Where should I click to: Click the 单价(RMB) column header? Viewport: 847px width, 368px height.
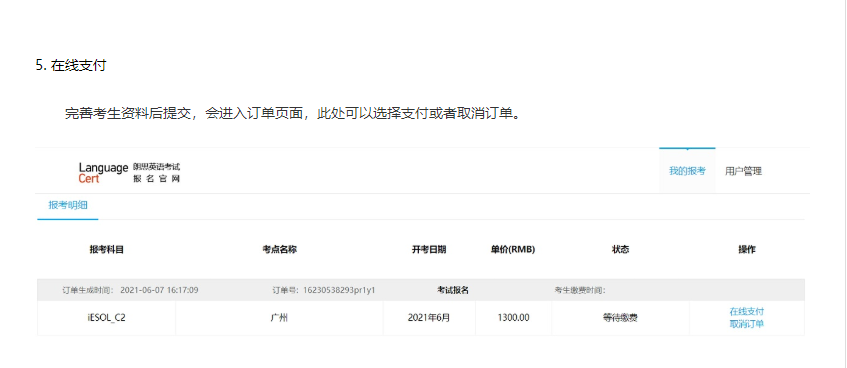coord(513,250)
